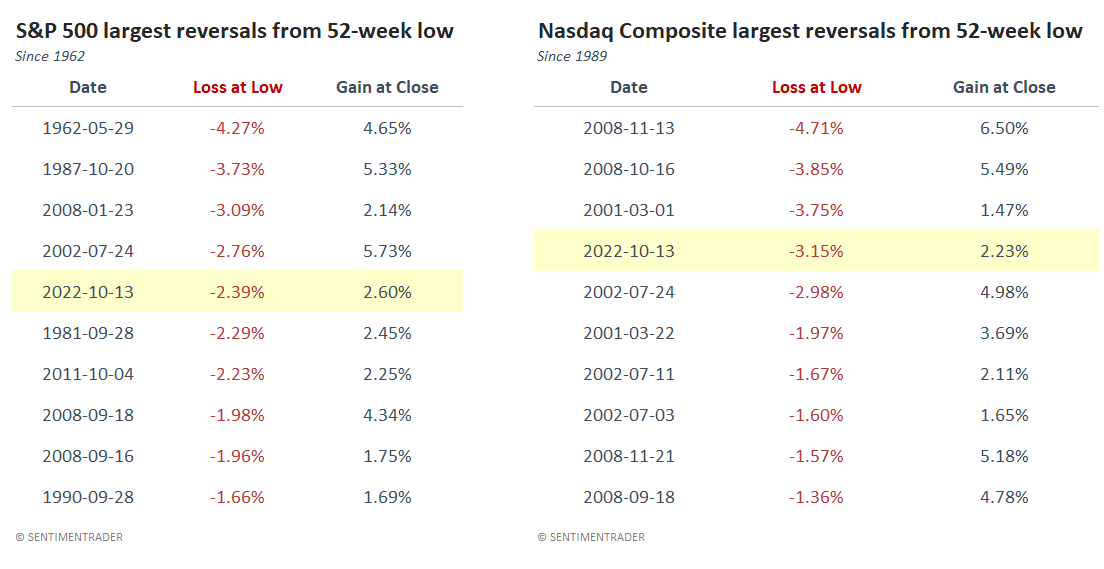Click the -4.27% loss value

pyautogui.click(x=238, y=128)
